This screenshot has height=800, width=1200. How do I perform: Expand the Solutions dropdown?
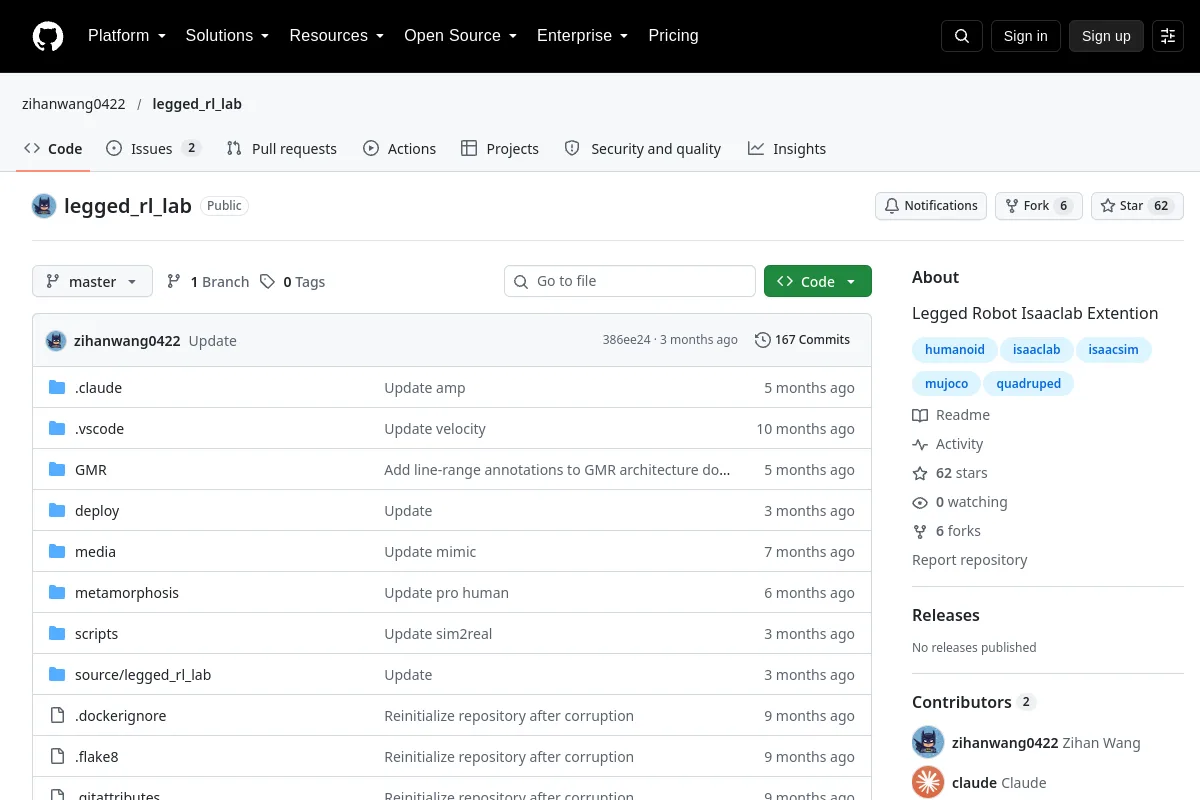tap(228, 36)
